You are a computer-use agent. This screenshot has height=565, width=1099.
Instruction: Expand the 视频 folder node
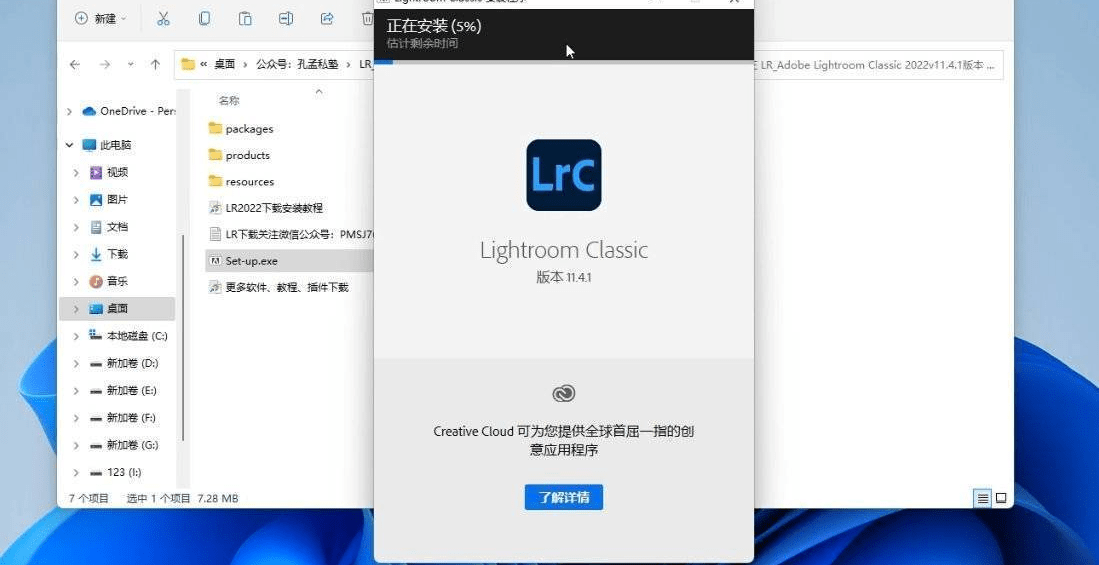tap(76, 172)
